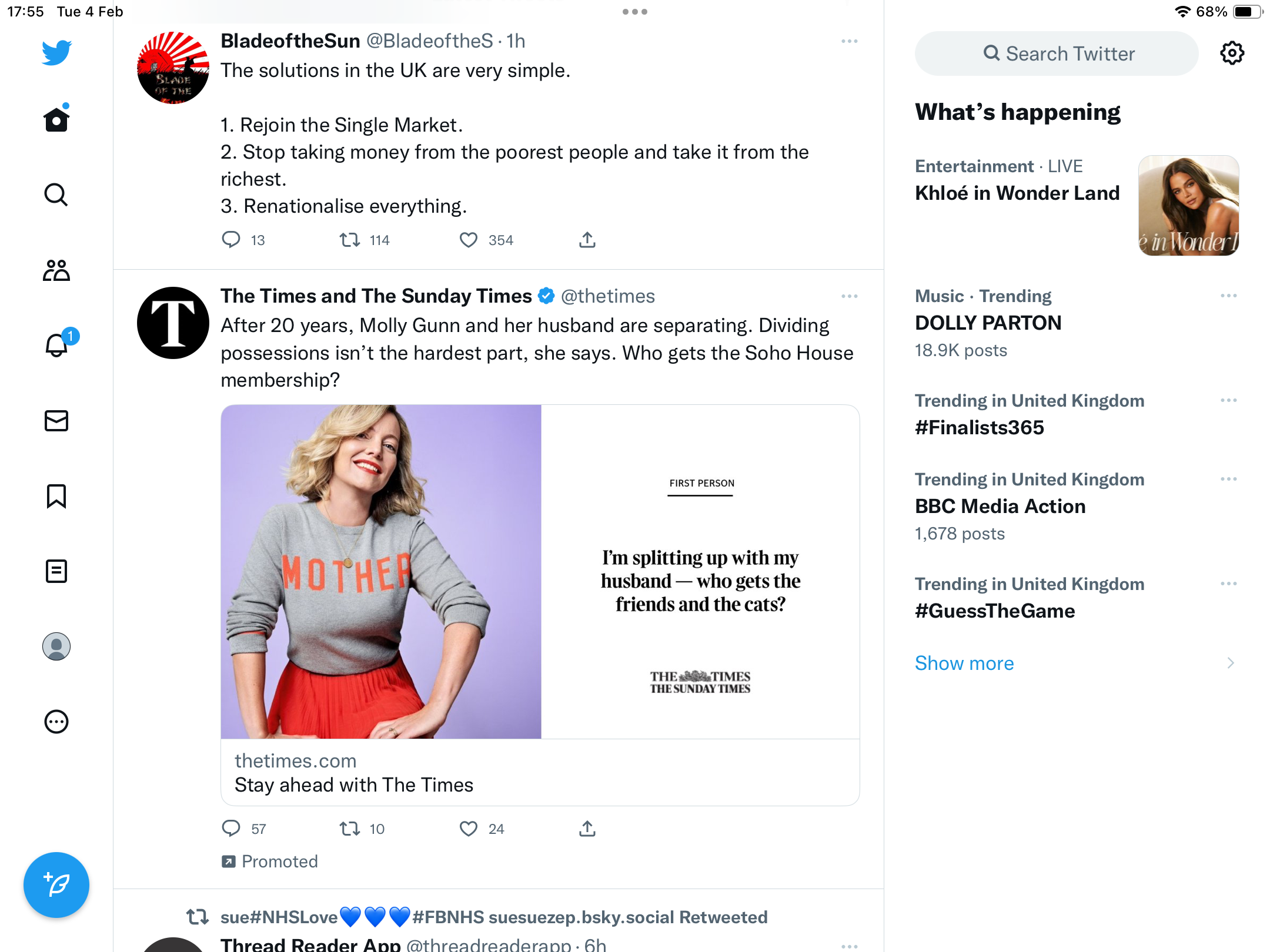1270x952 pixels.
Task: Tap the compose tweet floating button
Action: point(56,884)
